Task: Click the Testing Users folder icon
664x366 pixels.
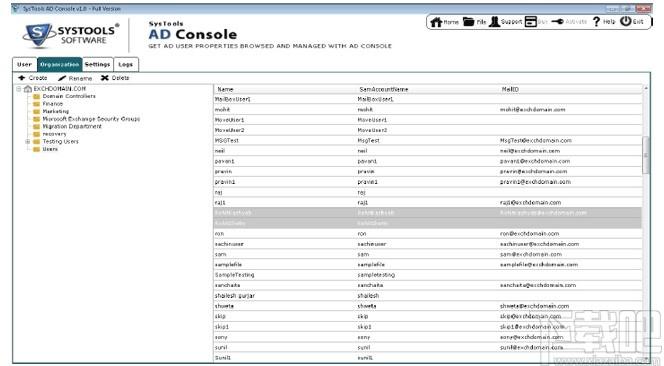Action: coord(37,142)
